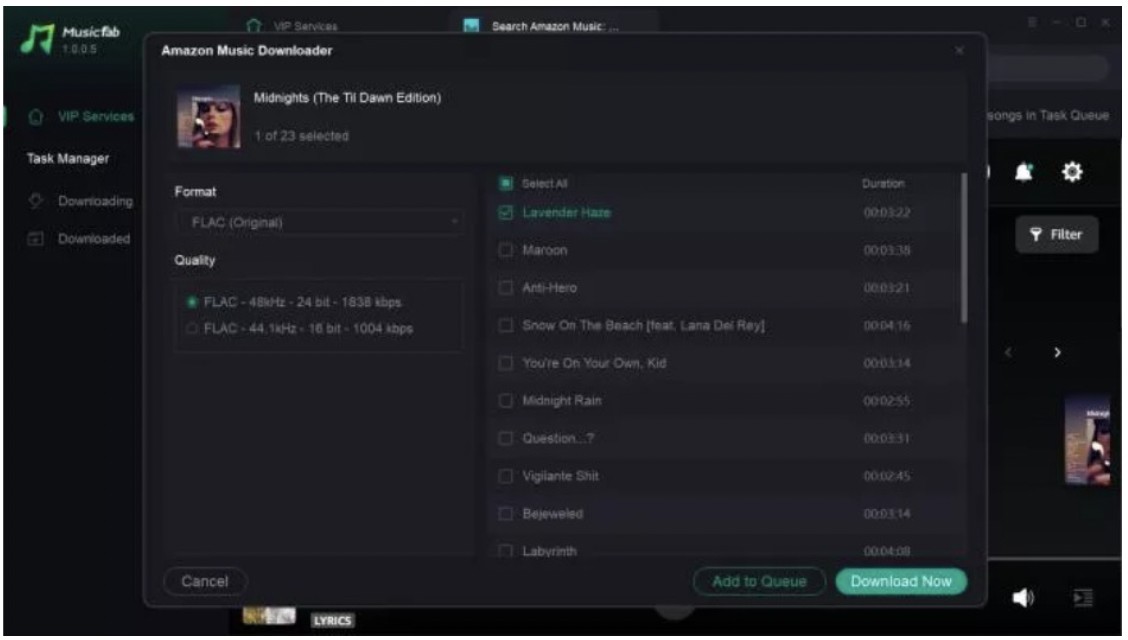Click the LYRICS badge

click(x=332, y=620)
